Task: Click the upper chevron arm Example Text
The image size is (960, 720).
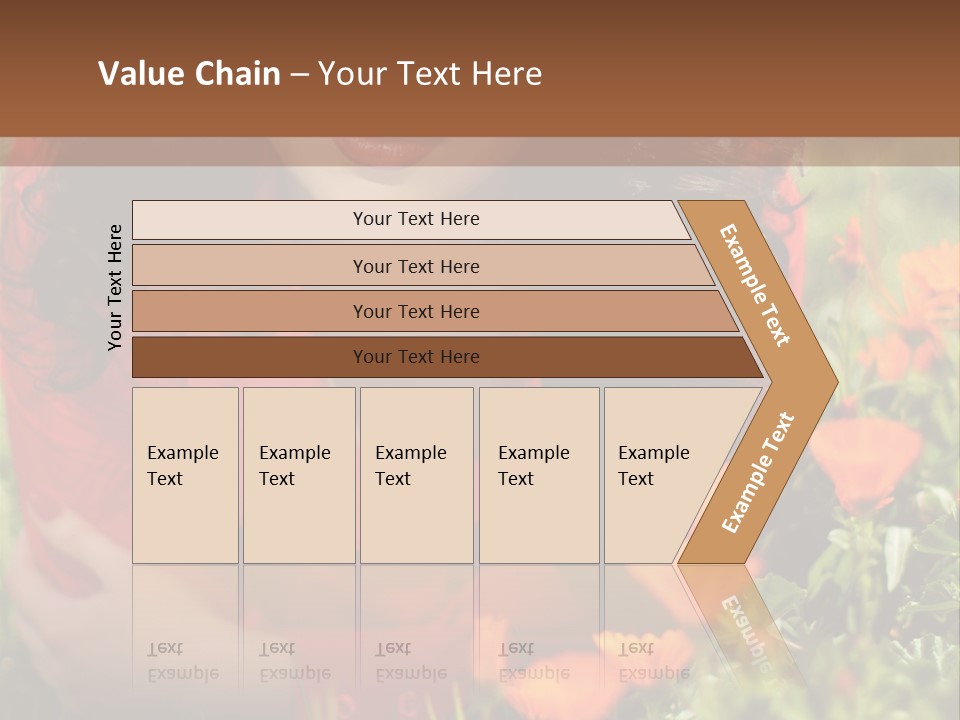Action: 756,284
